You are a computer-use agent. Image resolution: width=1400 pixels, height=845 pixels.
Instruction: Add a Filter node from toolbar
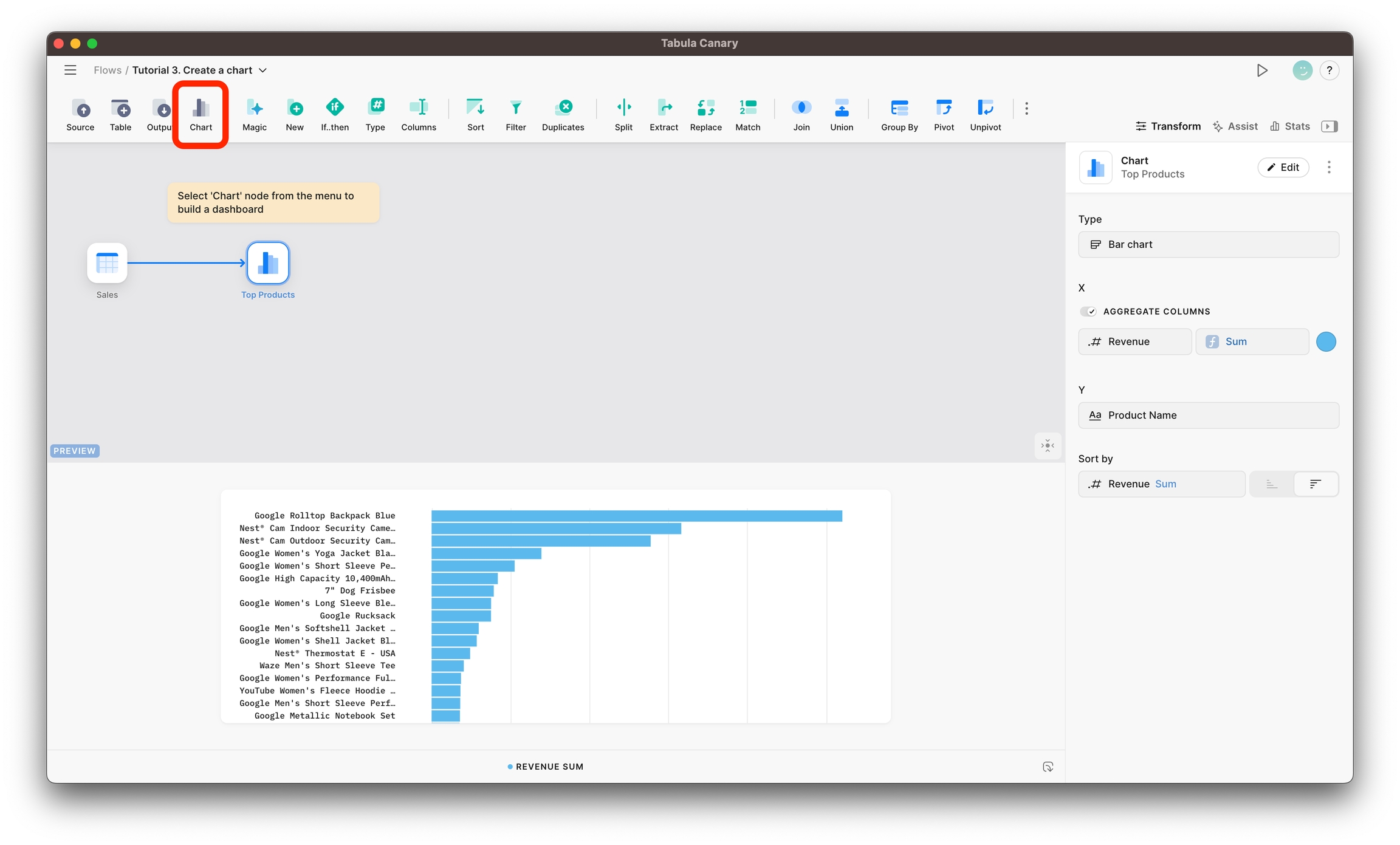(515, 108)
